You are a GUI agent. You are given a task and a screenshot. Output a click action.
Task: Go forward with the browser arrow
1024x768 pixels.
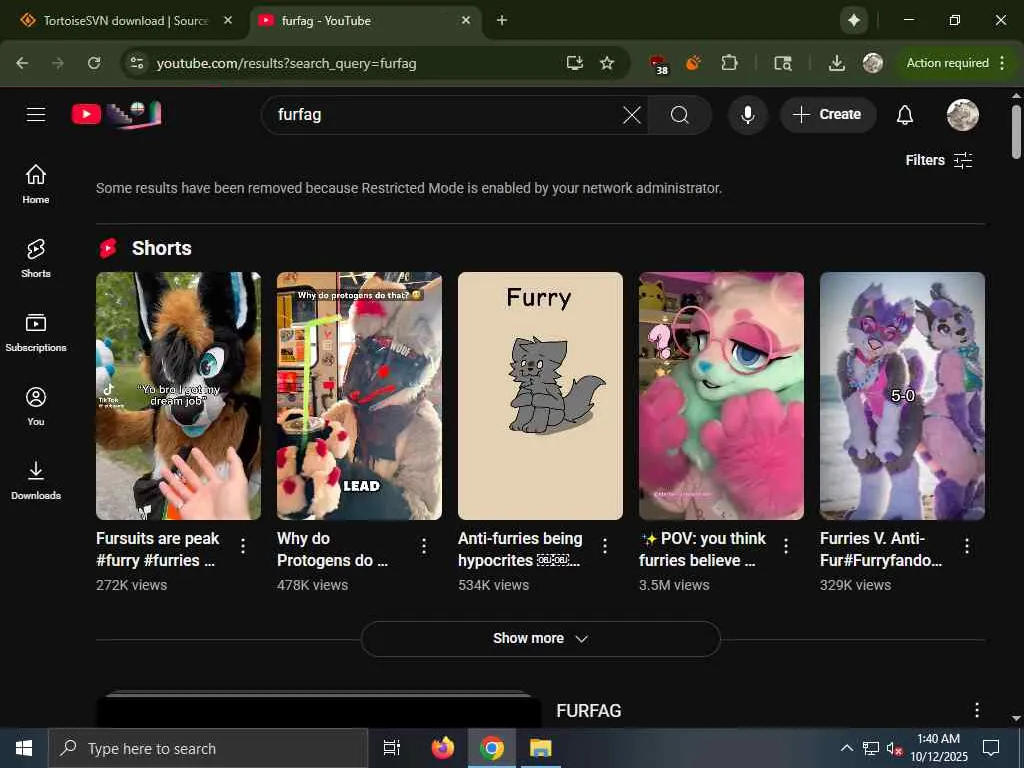click(58, 63)
